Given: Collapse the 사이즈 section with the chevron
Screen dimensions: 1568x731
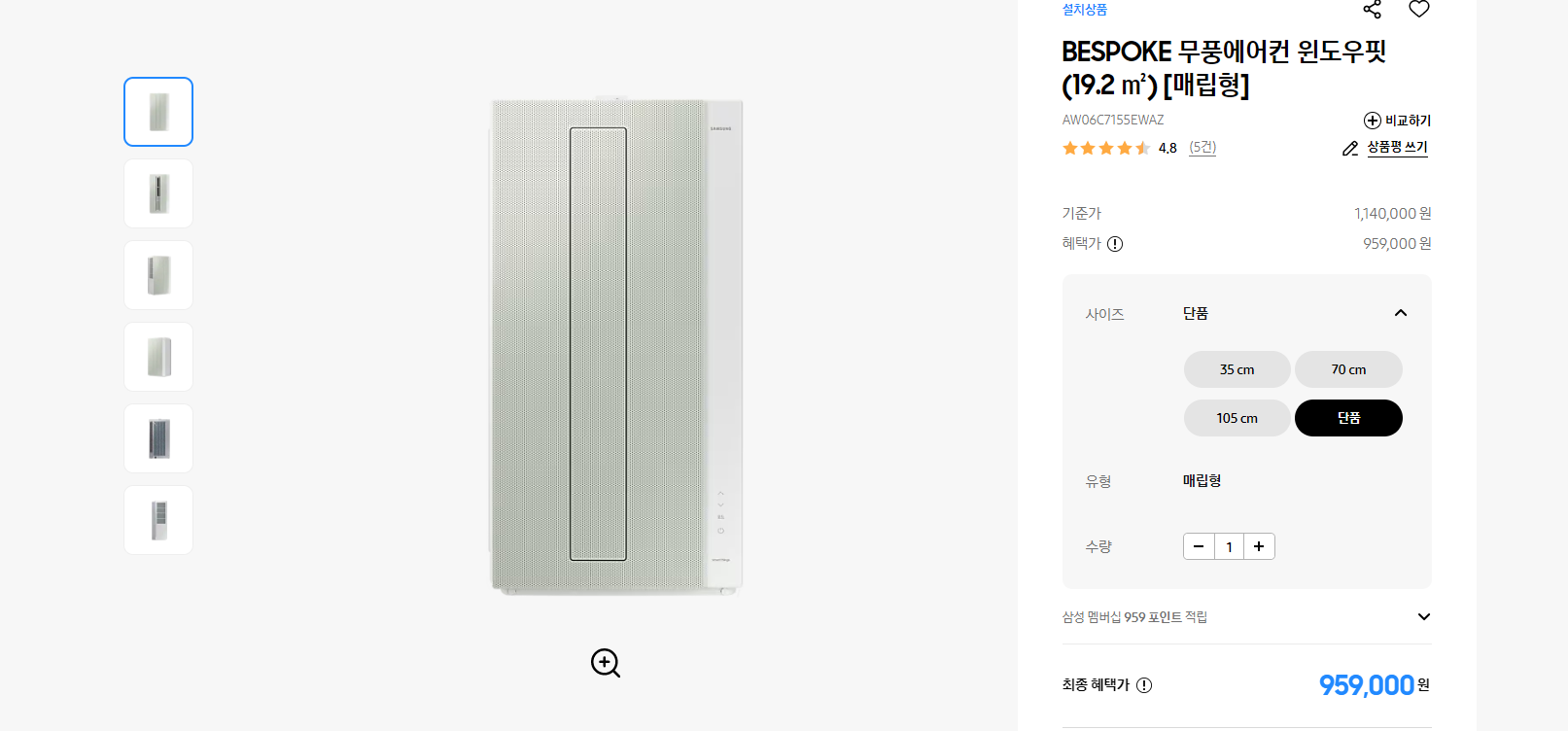Looking at the screenshot, I should click(1401, 313).
